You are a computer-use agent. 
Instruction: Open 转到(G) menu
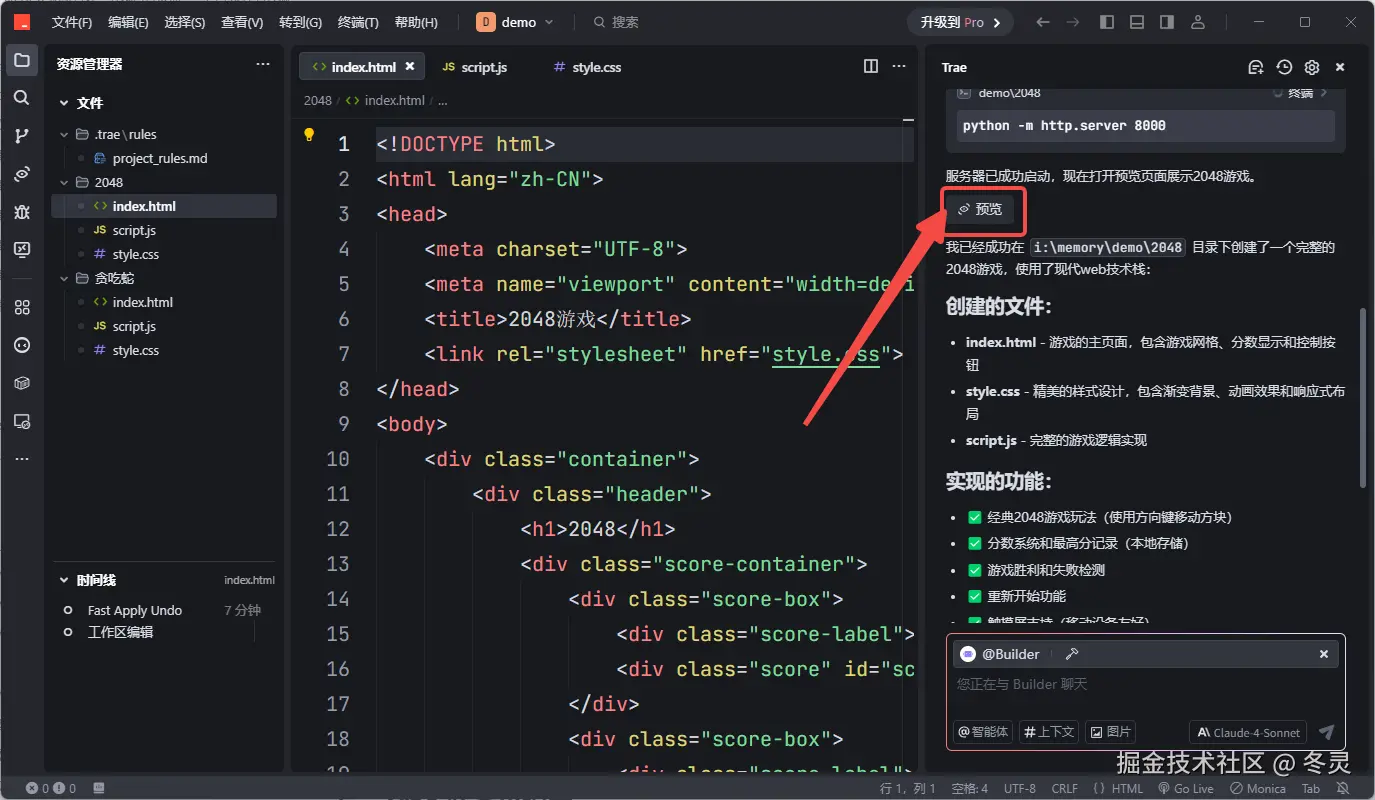coord(300,22)
